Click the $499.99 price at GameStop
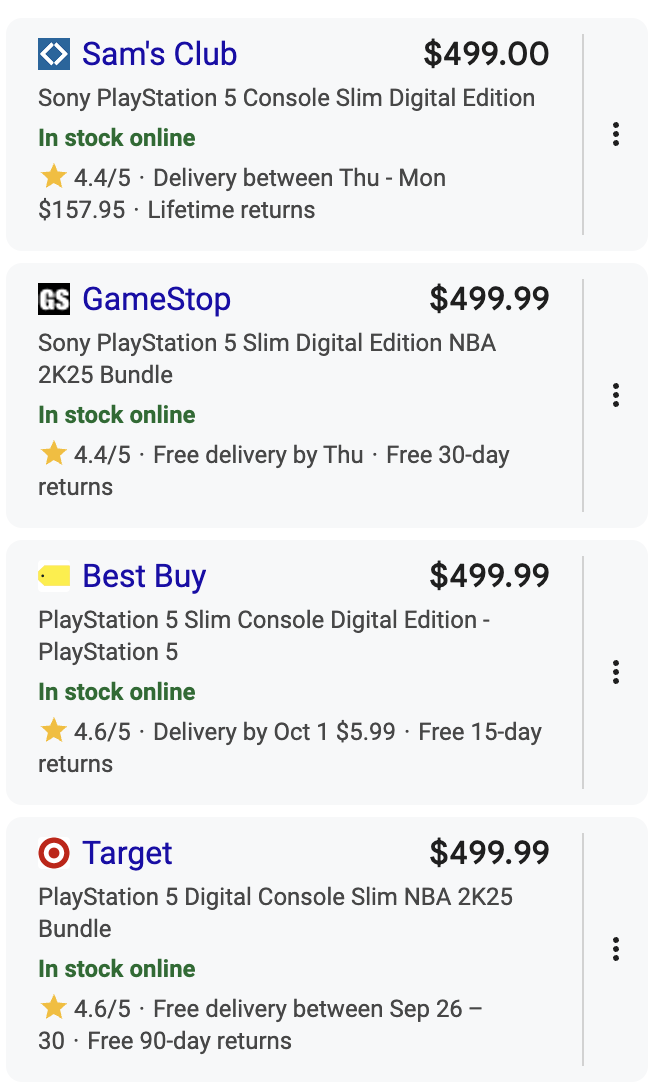Image resolution: width=657 pixels, height=1092 pixels. point(489,299)
